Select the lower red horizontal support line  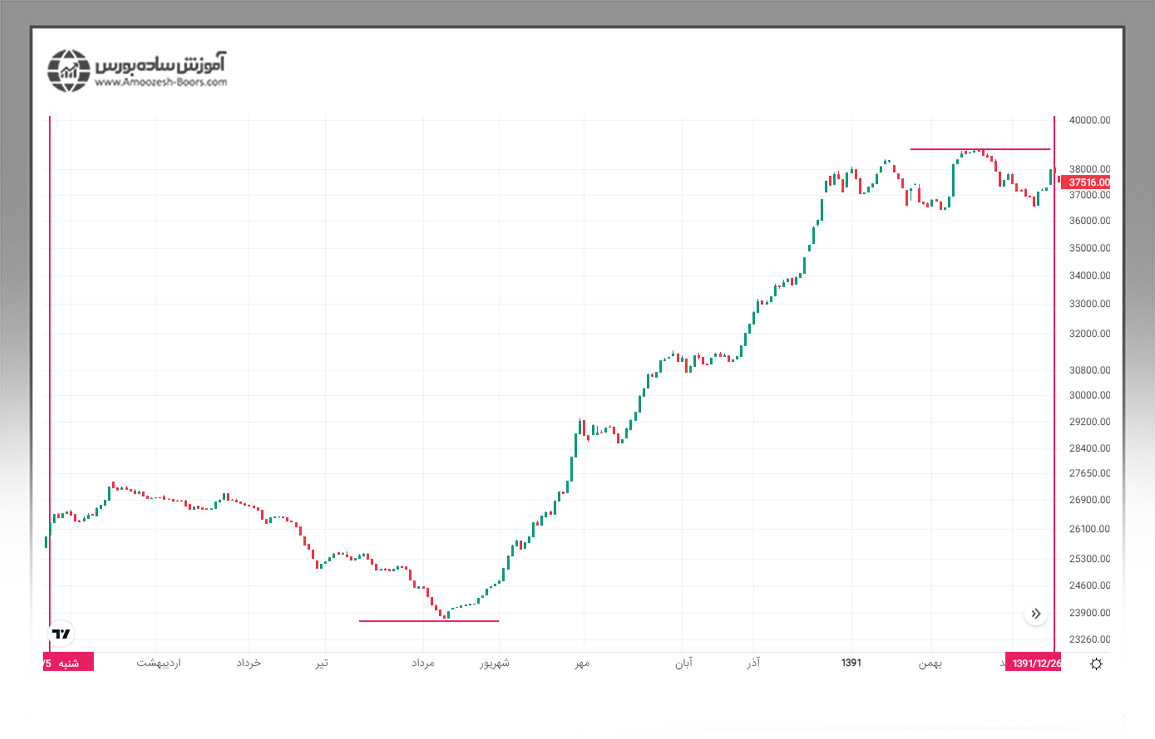428,621
